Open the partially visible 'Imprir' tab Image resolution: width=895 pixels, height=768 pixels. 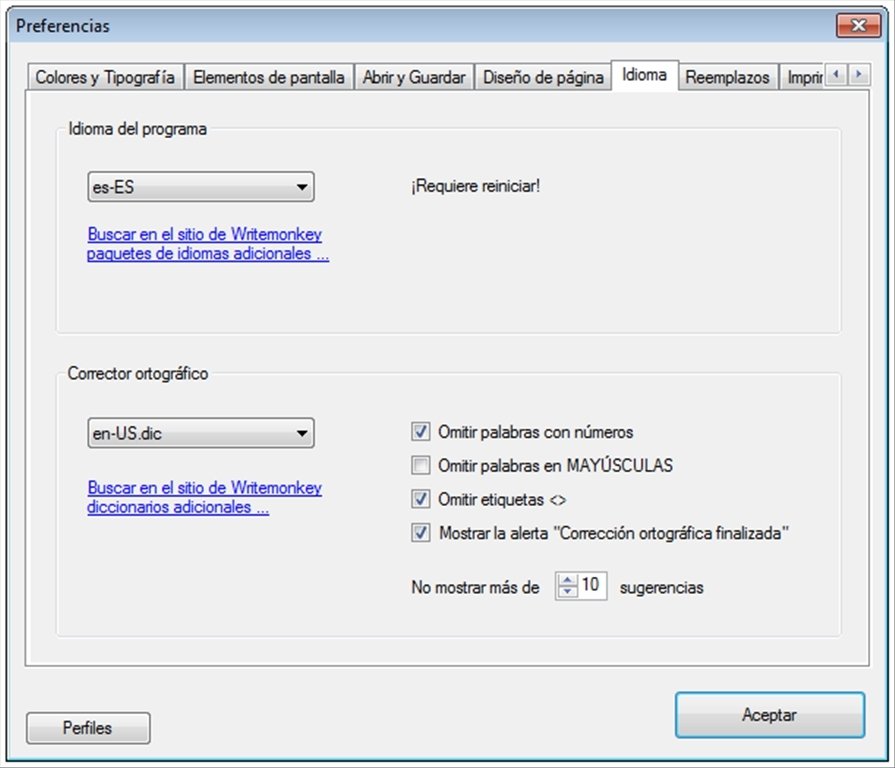point(802,77)
